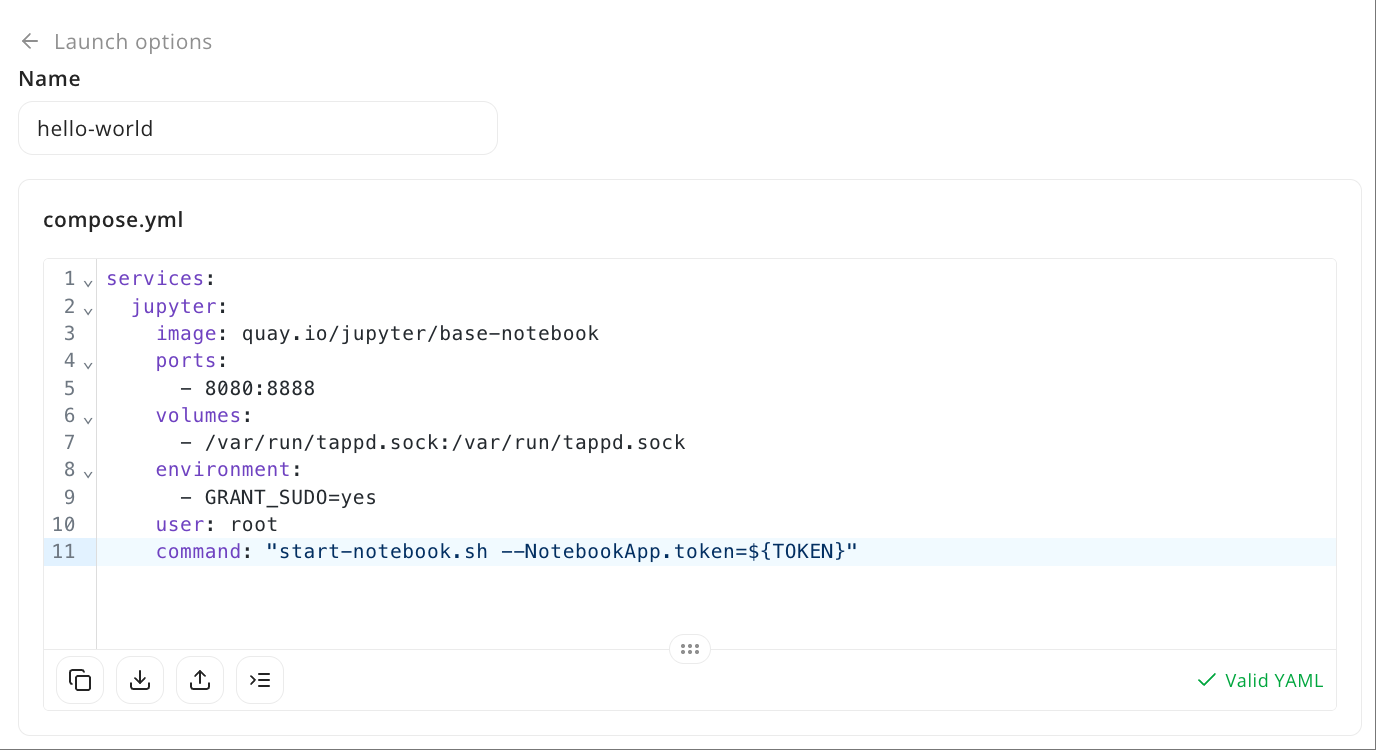Screen dimensions: 1376x750
Task: Collapse the ports section fold arrow
Action: point(88,364)
